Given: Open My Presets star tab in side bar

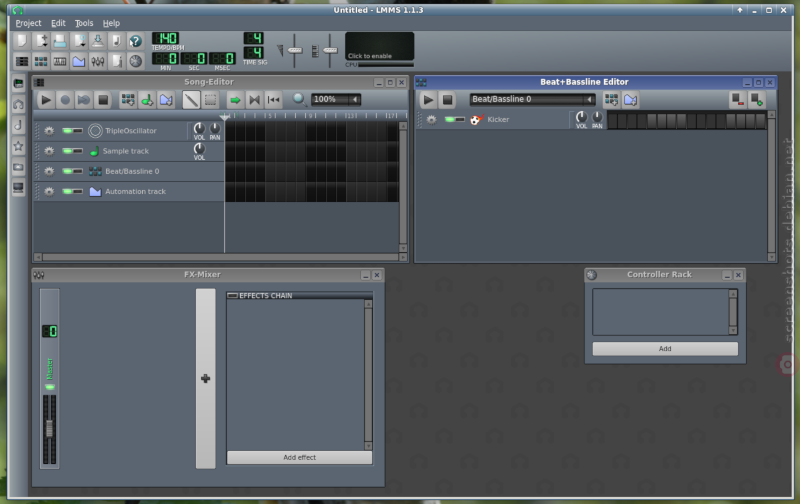Looking at the screenshot, I should pyautogui.click(x=18, y=146).
